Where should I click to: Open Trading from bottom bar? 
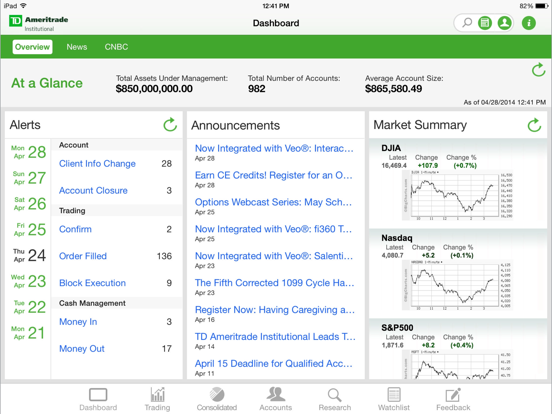pyautogui.click(x=157, y=399)
